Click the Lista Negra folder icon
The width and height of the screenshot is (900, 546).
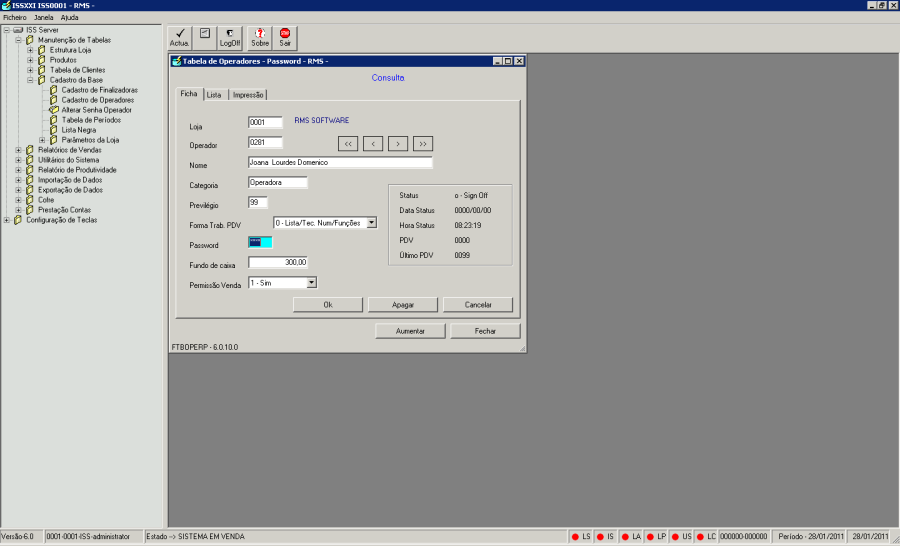[x=53, y=130]
